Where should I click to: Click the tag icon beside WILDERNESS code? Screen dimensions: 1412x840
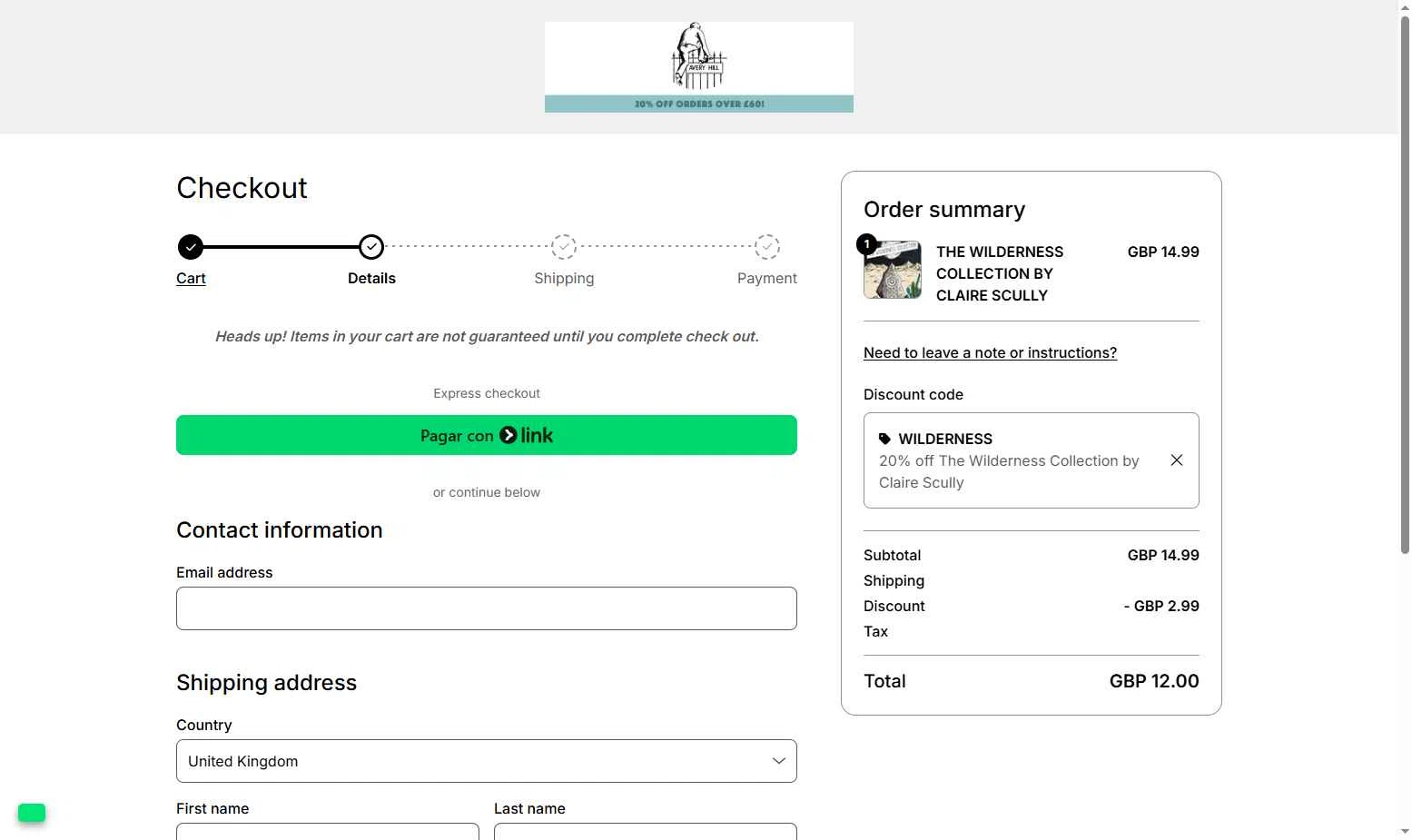(x=884, y=439)
